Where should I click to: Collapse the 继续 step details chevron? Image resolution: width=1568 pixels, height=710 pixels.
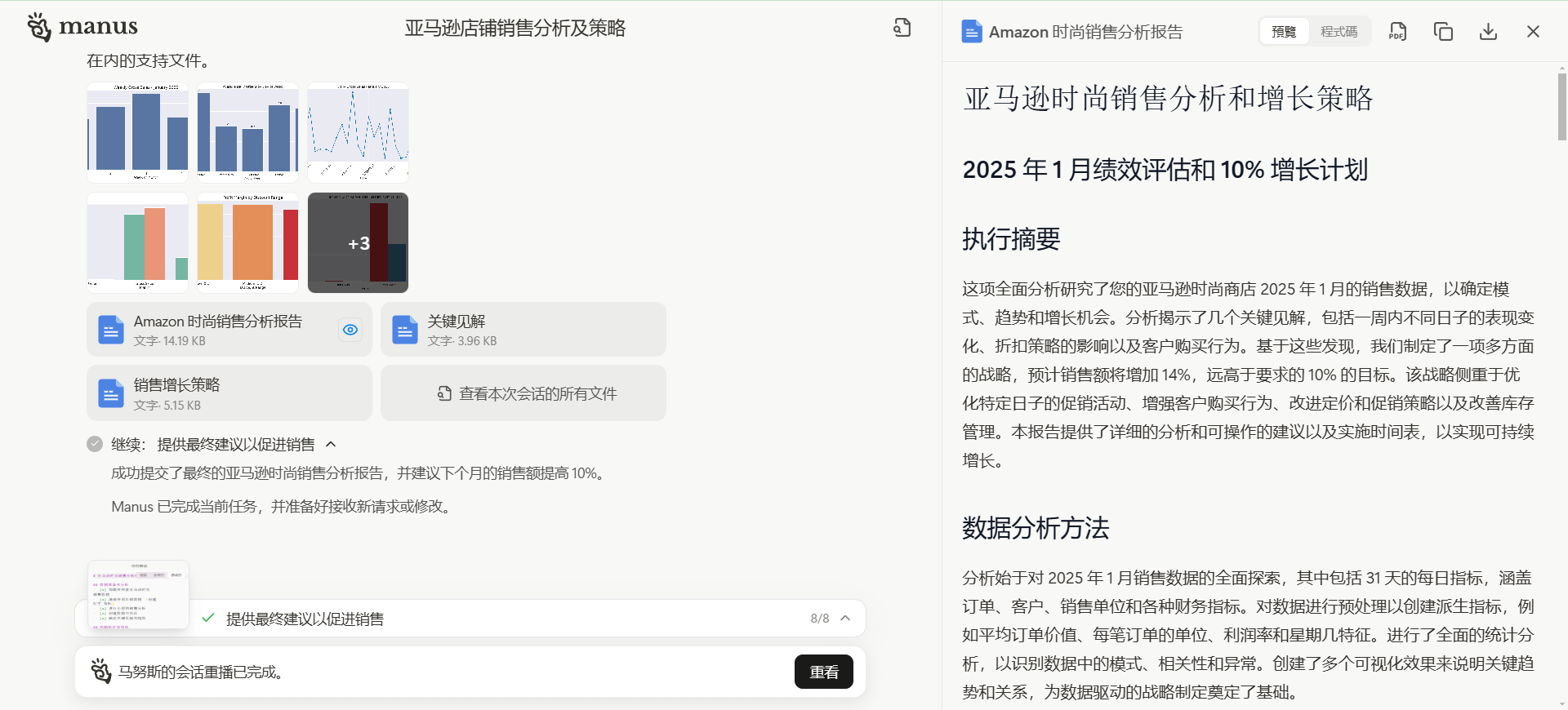click(x=331, y=444)
